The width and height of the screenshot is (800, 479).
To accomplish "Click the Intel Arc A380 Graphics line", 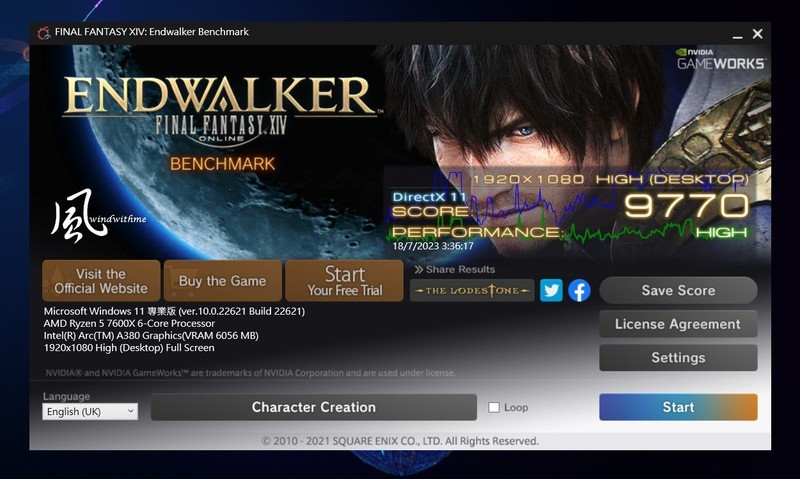I will coord(151,336).
